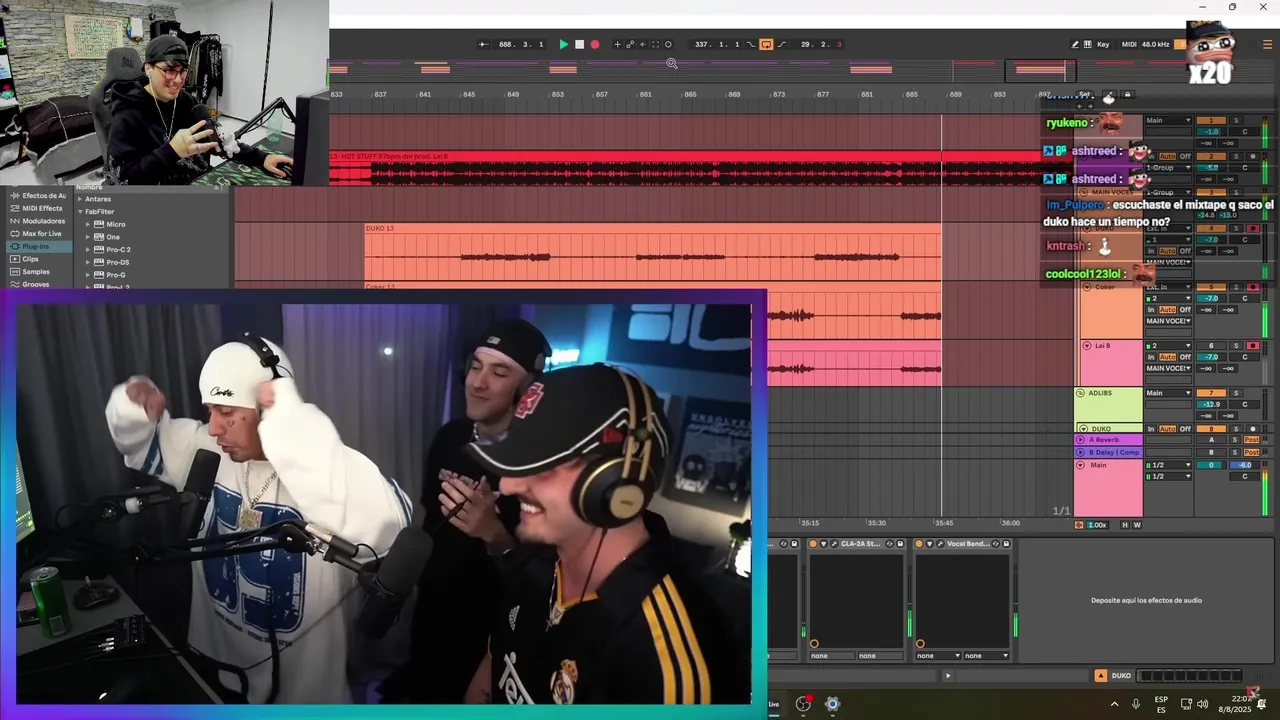Solo track 1 with its S button
Screen dimensions: 1280x720
tap(1236, 120)
